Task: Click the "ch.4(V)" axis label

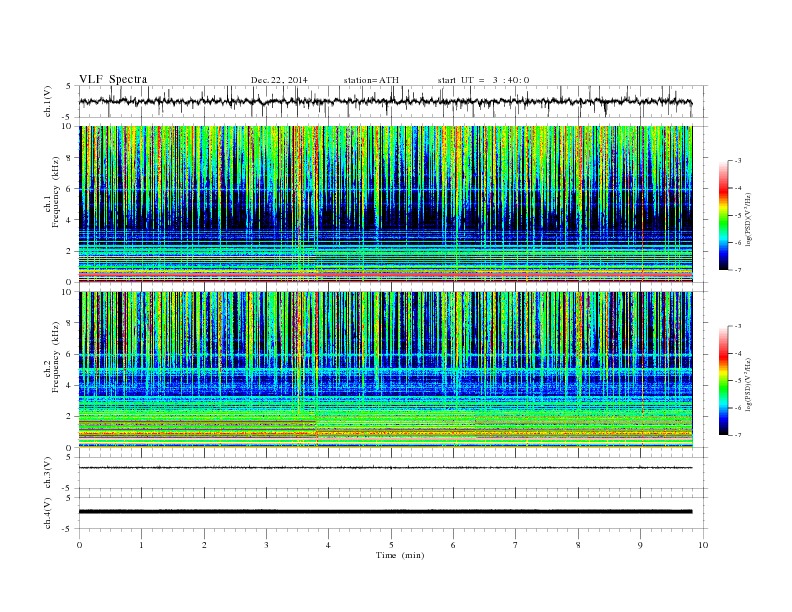Action: tap(48, 513)
